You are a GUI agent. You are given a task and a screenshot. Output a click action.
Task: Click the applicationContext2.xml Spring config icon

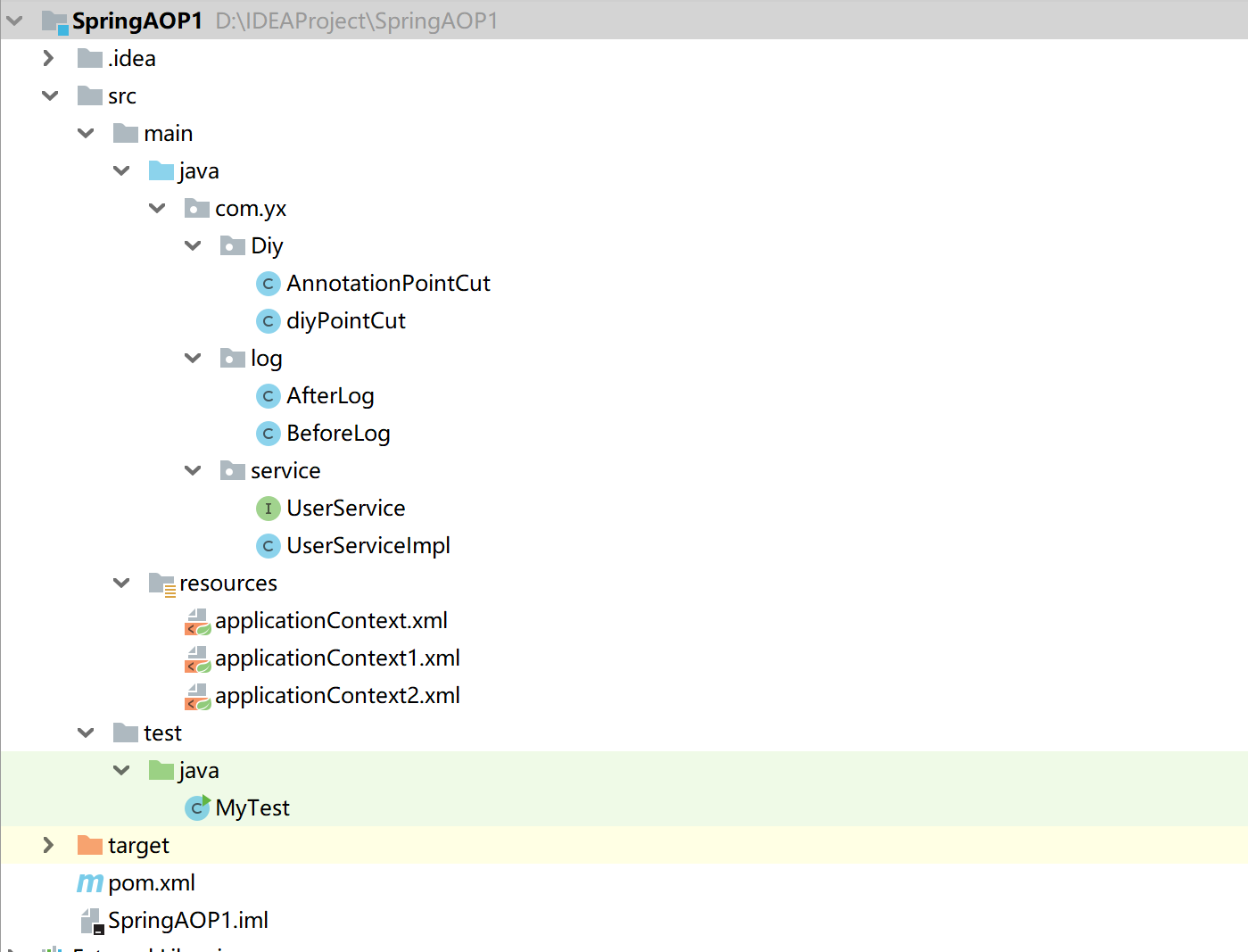click(198, 697)
